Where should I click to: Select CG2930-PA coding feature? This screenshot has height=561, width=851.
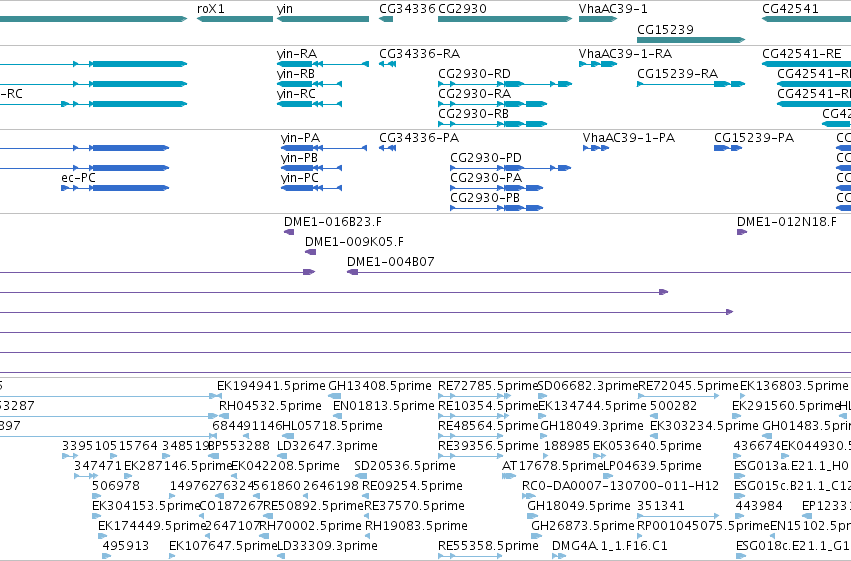click(497, 188)
